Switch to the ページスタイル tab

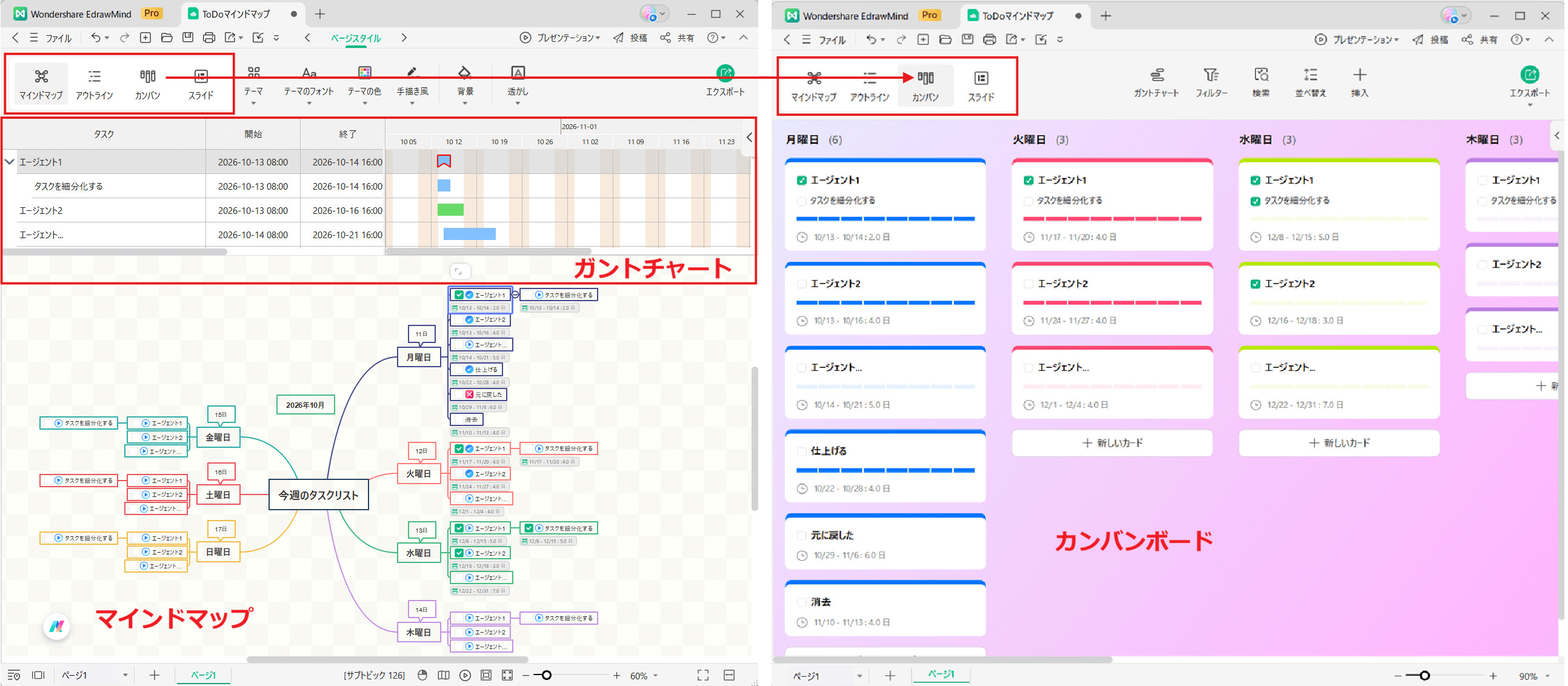click(357, 38)
